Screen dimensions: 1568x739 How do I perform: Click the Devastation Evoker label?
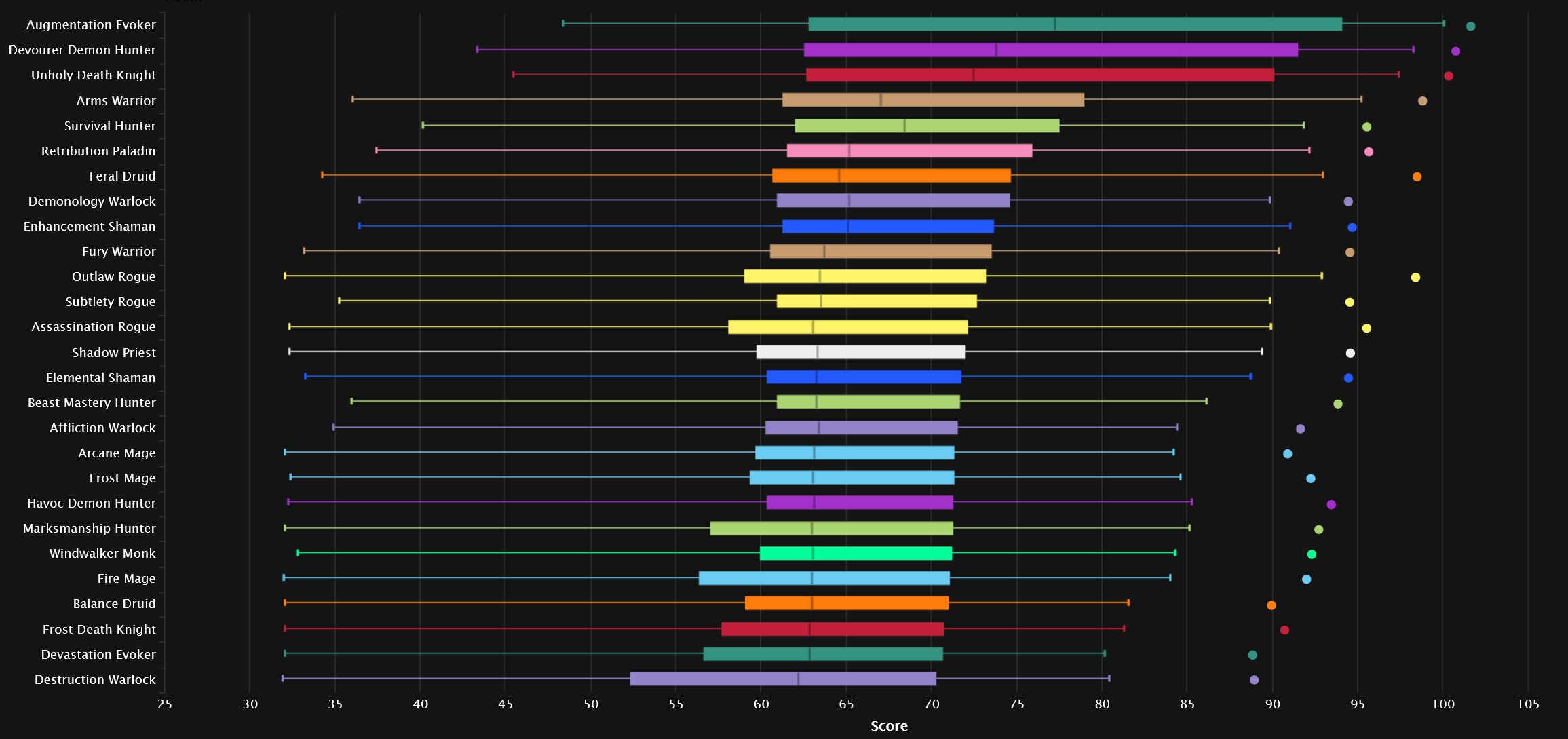click(98, 655)
